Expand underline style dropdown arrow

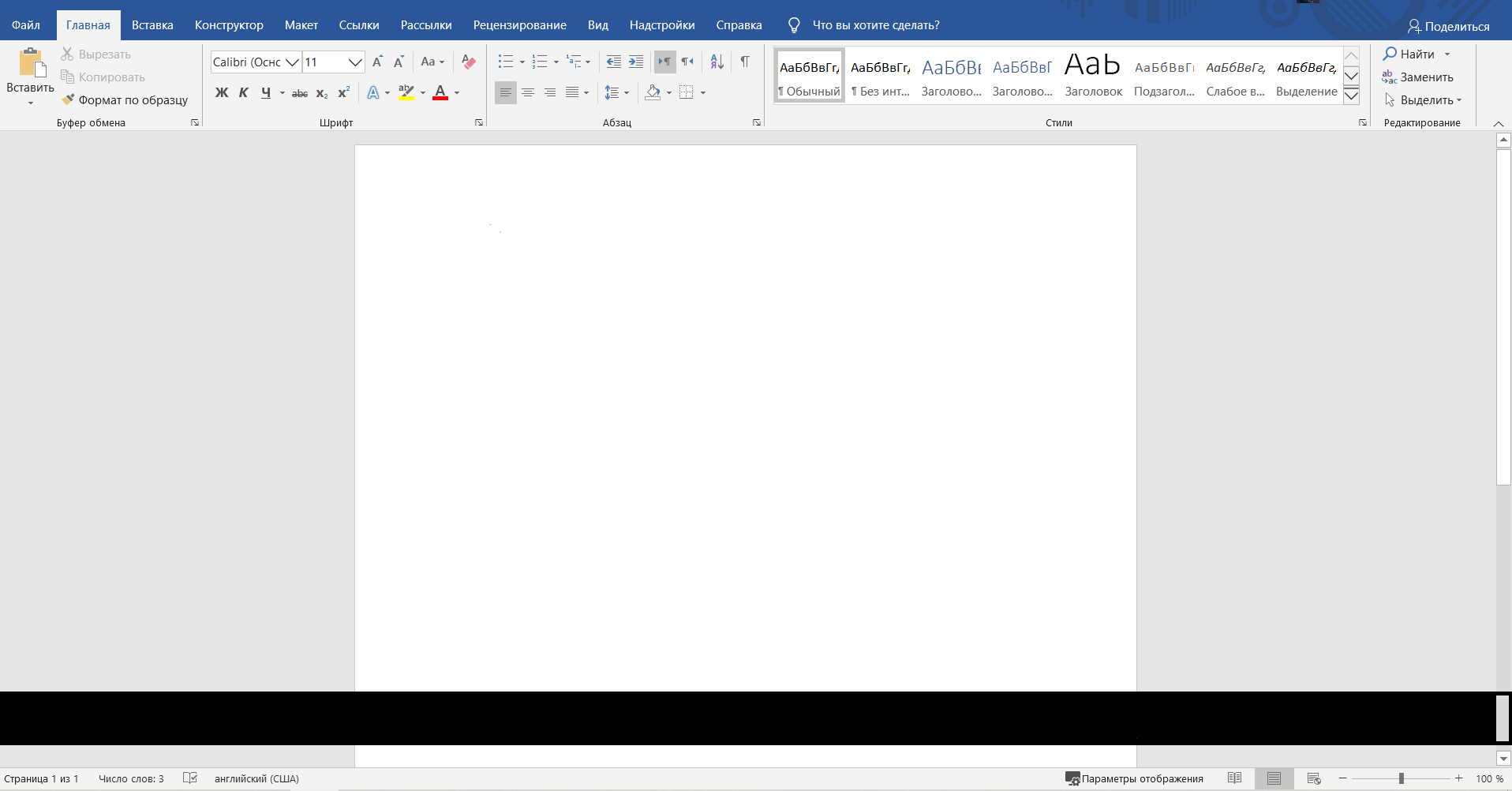[x=283, y=93]
